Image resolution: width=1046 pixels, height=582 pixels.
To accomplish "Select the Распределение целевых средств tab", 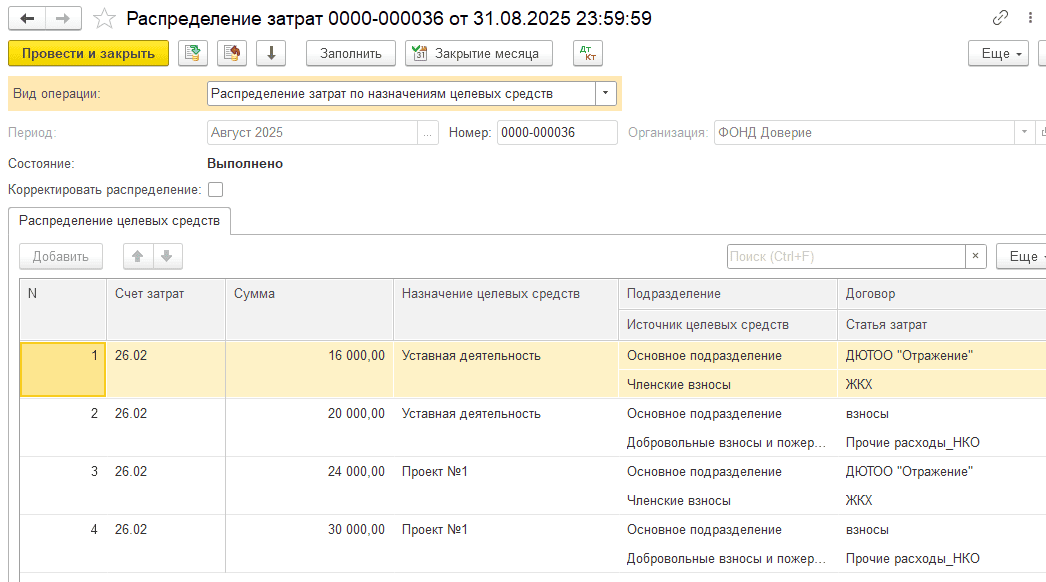I will [x=119, y=221].
